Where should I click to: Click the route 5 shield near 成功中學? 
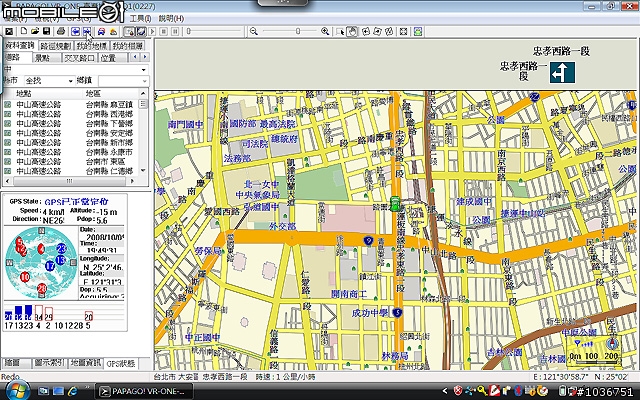tap(397, 313)
